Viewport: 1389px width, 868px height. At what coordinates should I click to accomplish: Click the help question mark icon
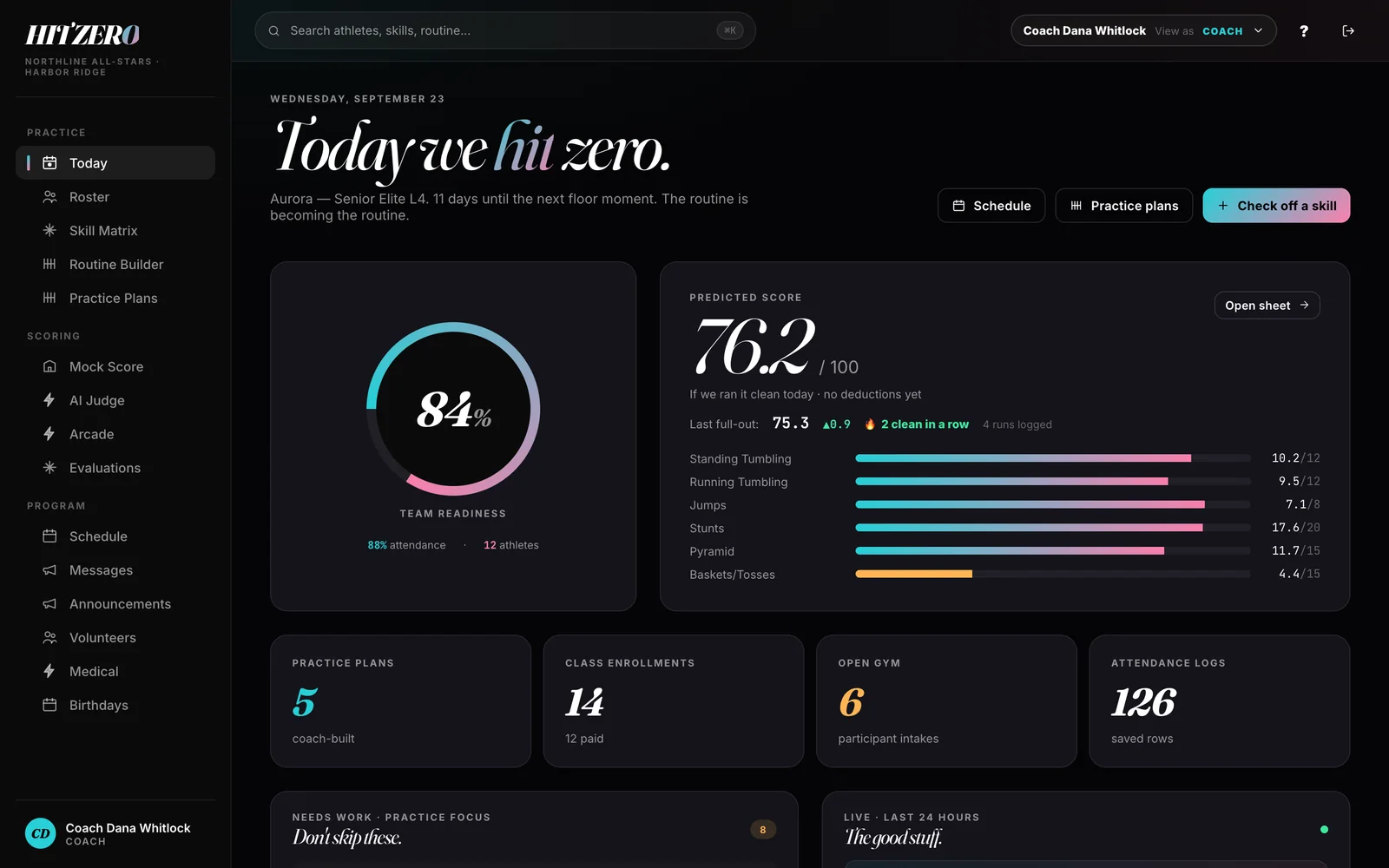coord(1303,30)
